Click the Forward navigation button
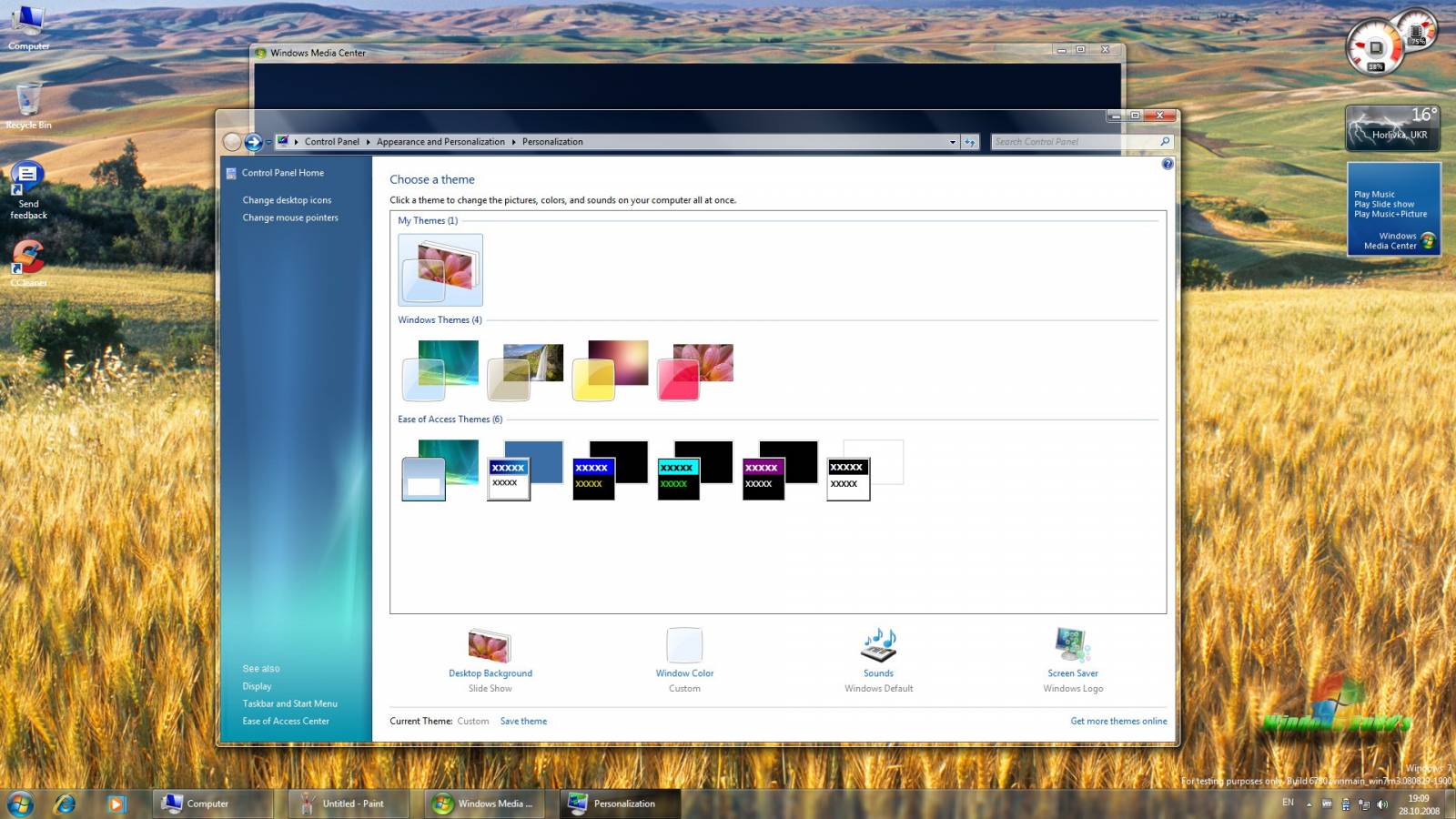Viewport: 1456px width, 819px height. [x=253, y=141]
